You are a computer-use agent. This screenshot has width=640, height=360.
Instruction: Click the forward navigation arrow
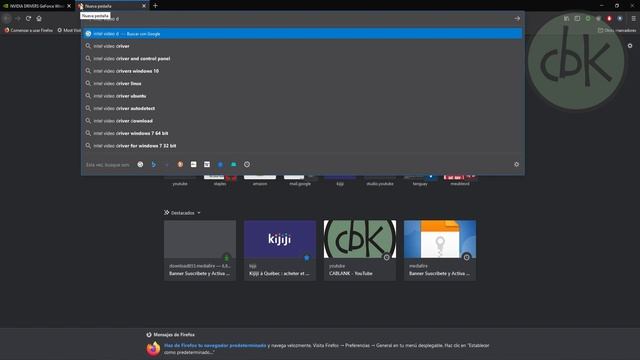[18, 18]
